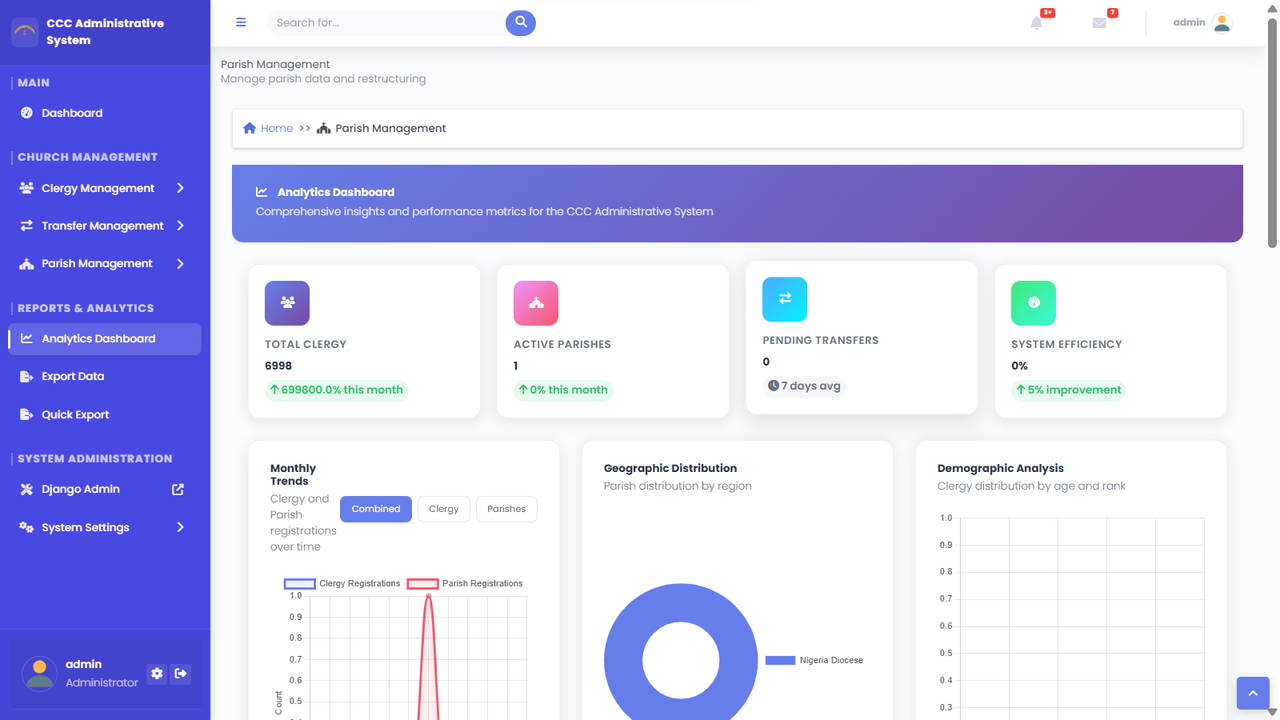Image resolution: width=1280 pixels, height=720 pixels.
Task: Click the Home breadcrumb house icon
Action: [250, 128]
